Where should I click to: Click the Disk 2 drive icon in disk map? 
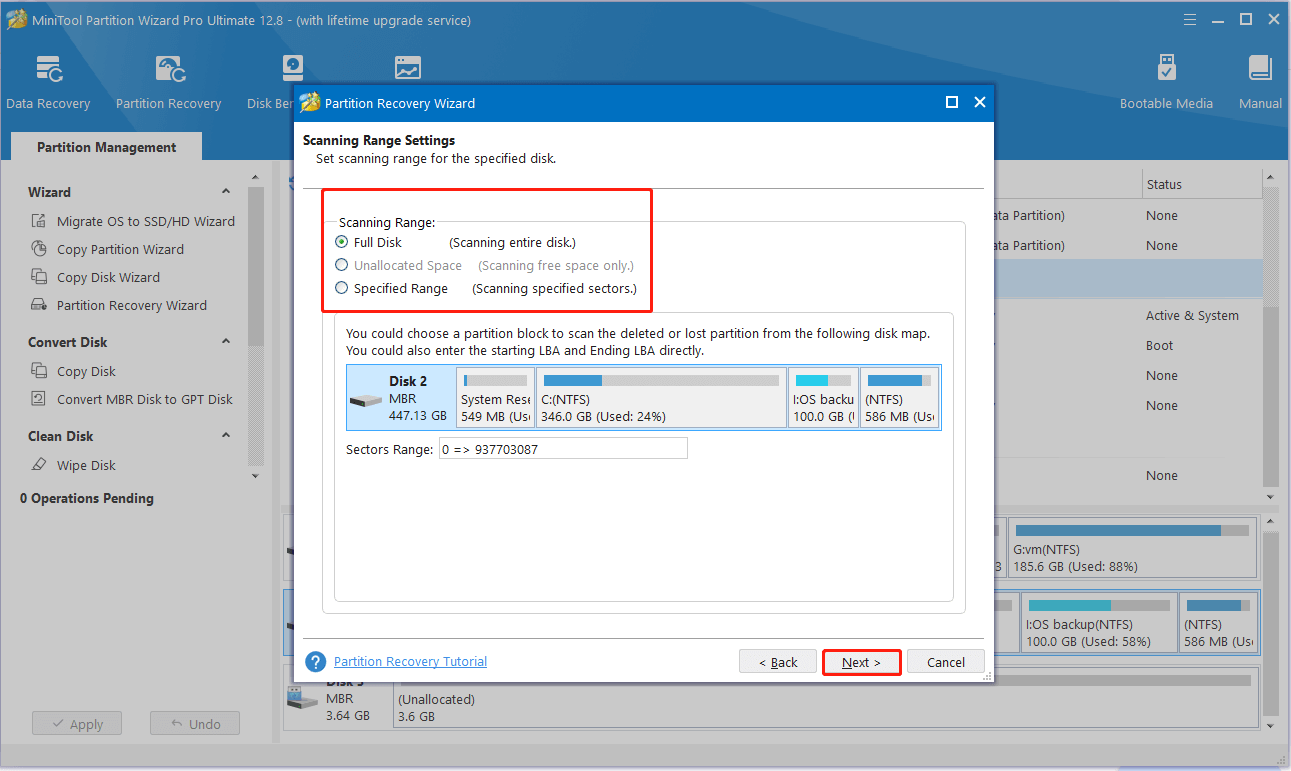pos(365,399)
